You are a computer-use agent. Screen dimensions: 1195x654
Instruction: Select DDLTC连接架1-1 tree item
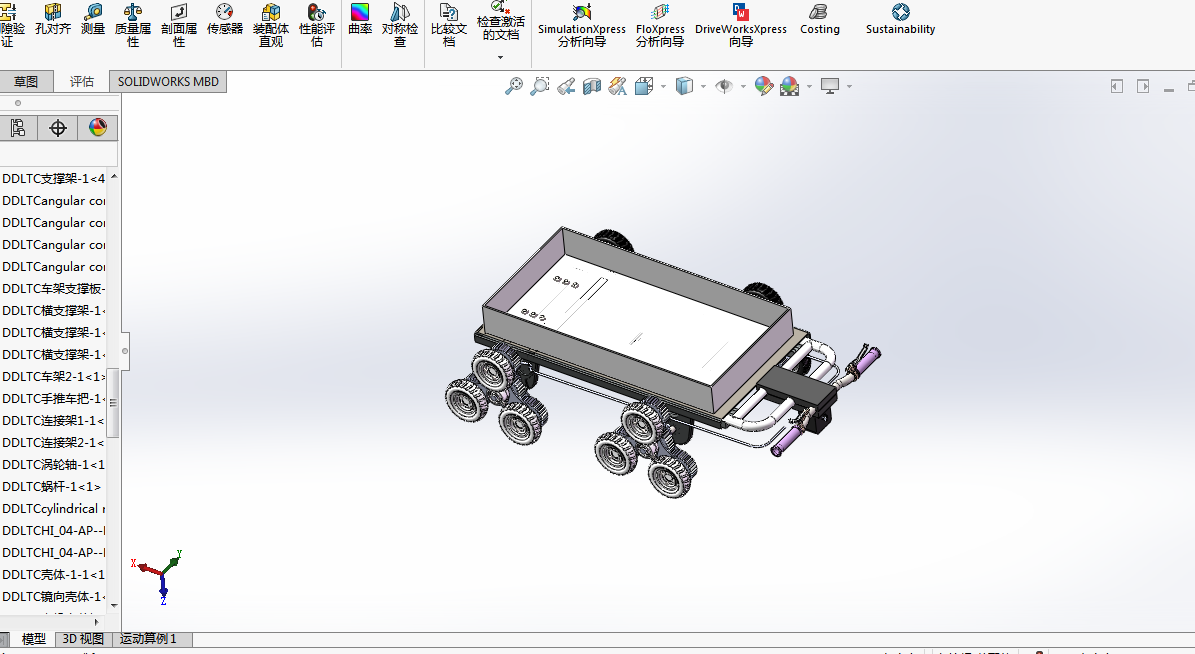click(53, 421)
